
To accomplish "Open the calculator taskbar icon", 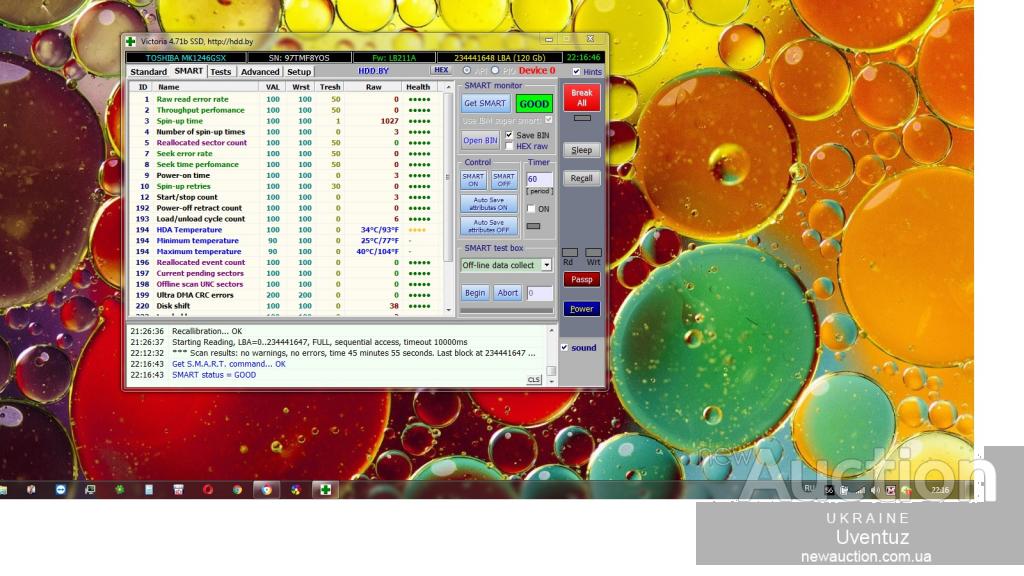I will point(149,489).
